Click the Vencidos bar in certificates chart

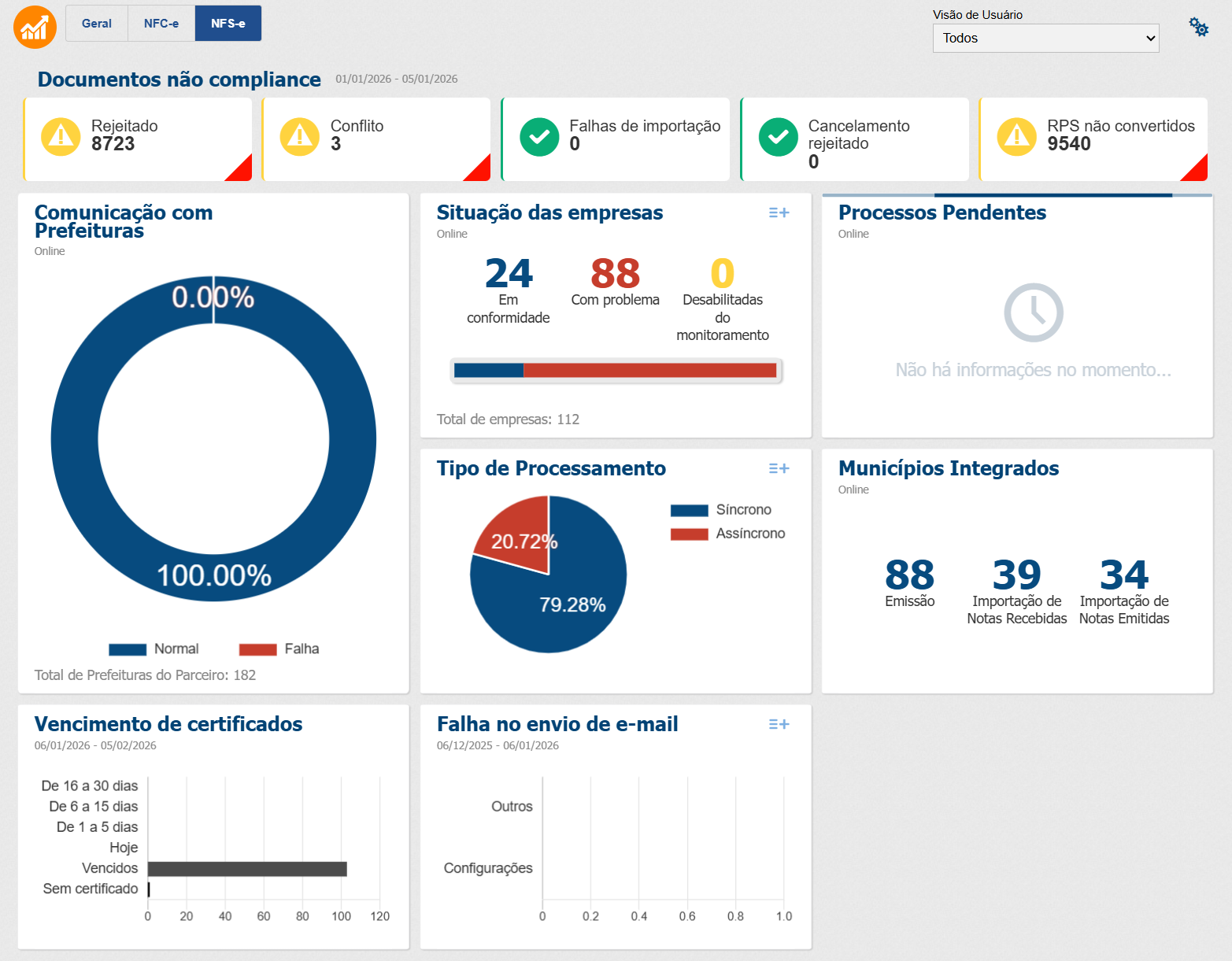click(247, 869)
